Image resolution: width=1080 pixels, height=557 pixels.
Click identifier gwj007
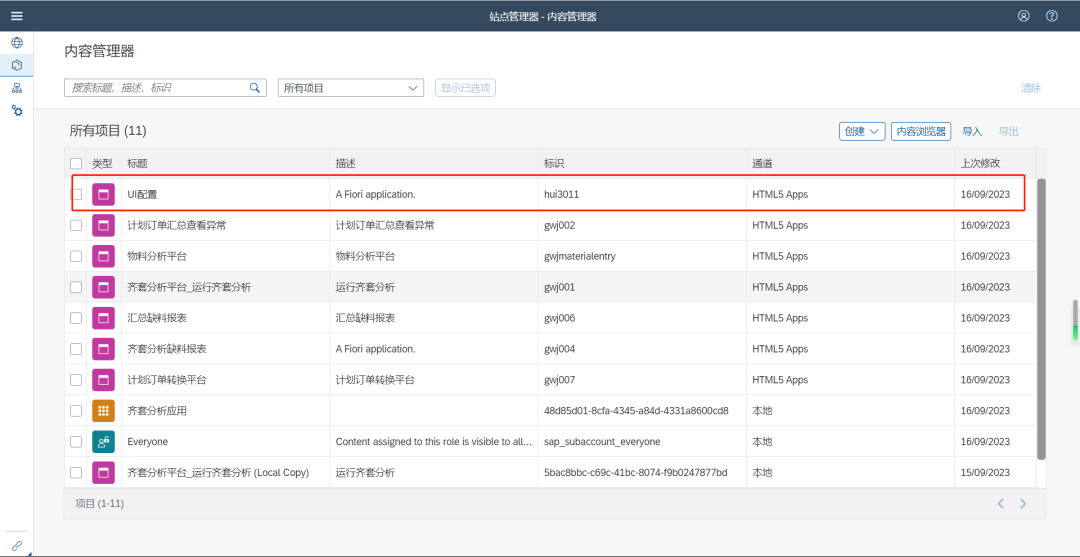(x=559, y=380)
